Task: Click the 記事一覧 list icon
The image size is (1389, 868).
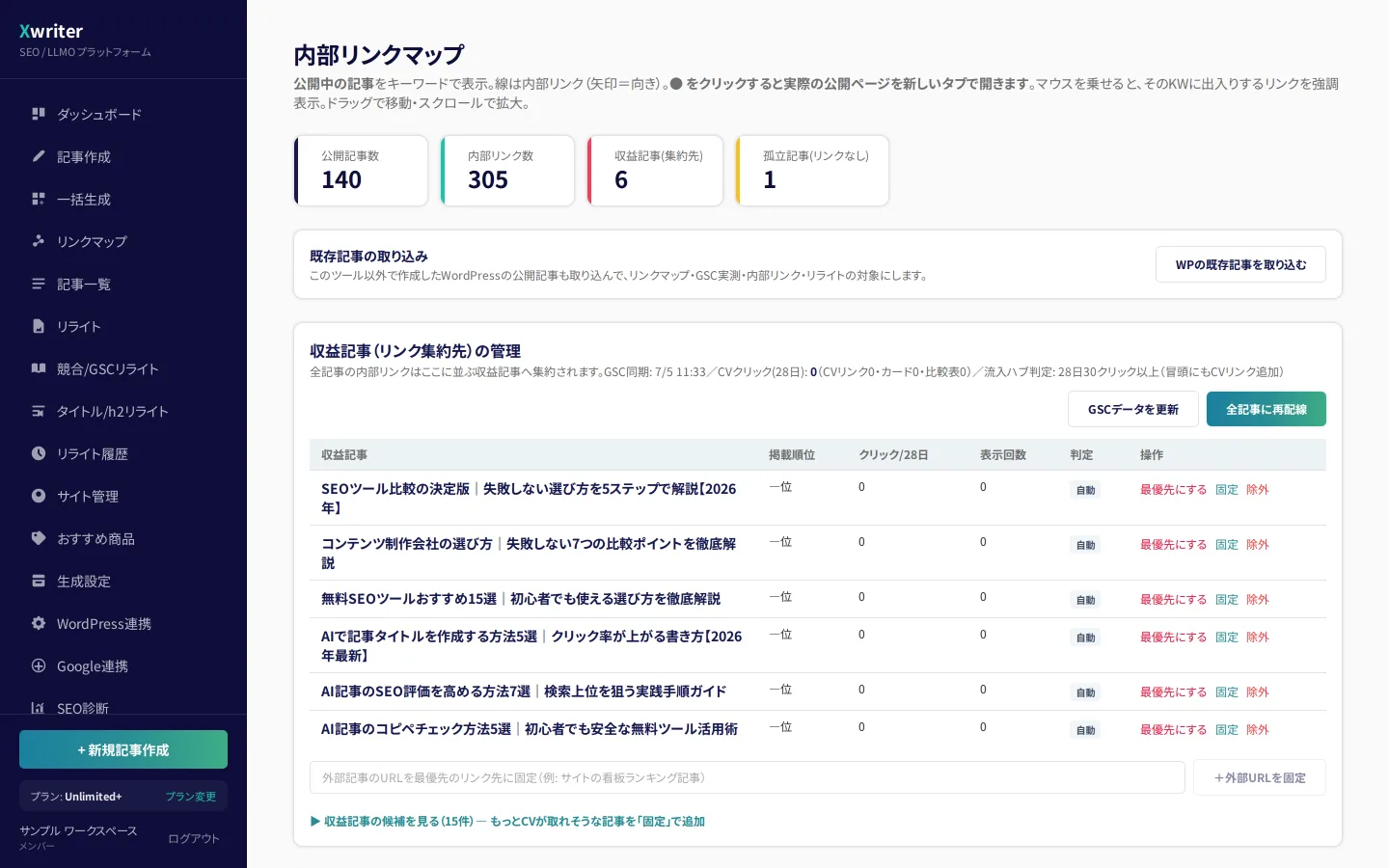Action: (39, 284)
